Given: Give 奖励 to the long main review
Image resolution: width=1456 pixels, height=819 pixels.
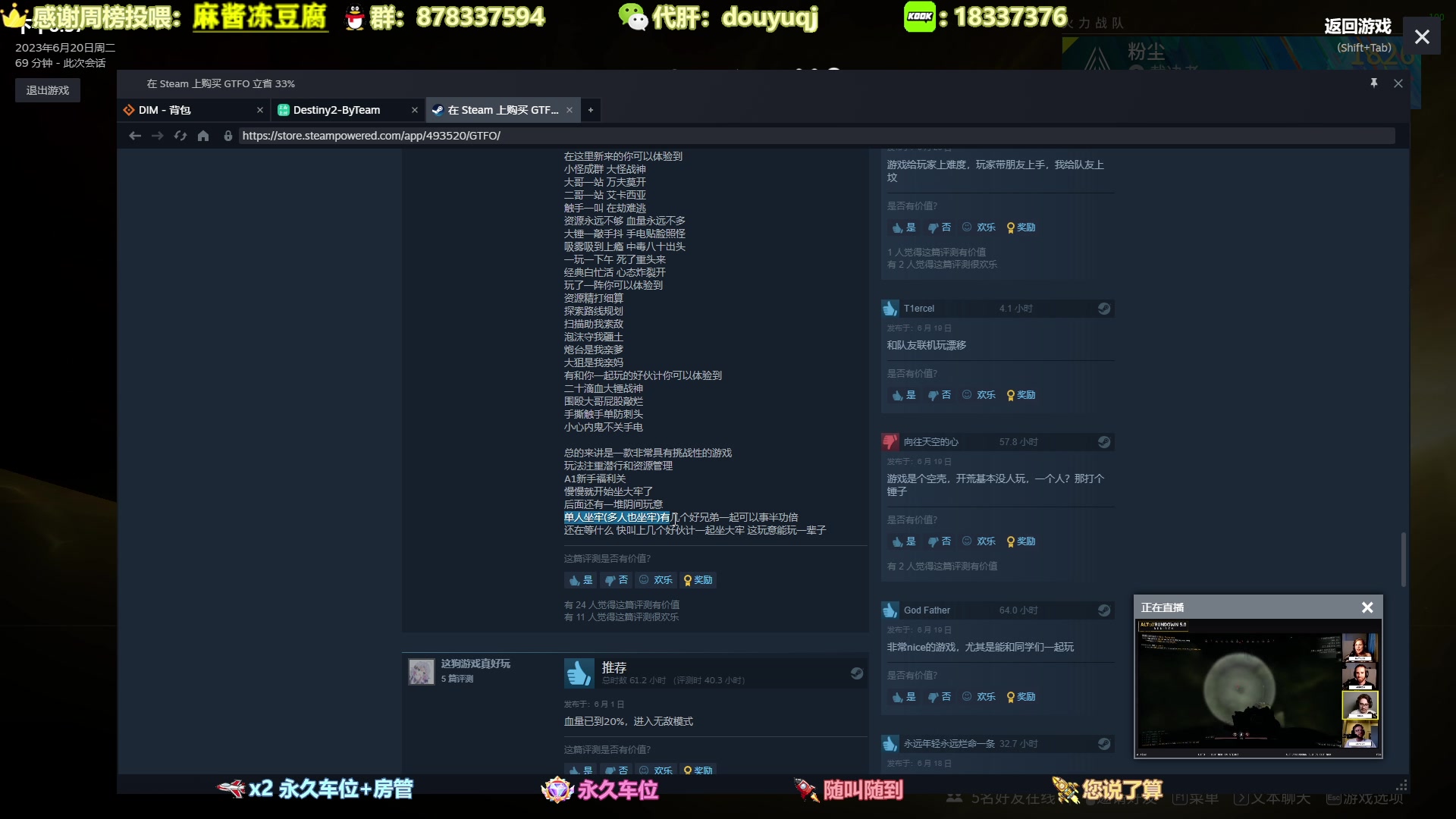Looking at the screenshot, I should [698, 580].
